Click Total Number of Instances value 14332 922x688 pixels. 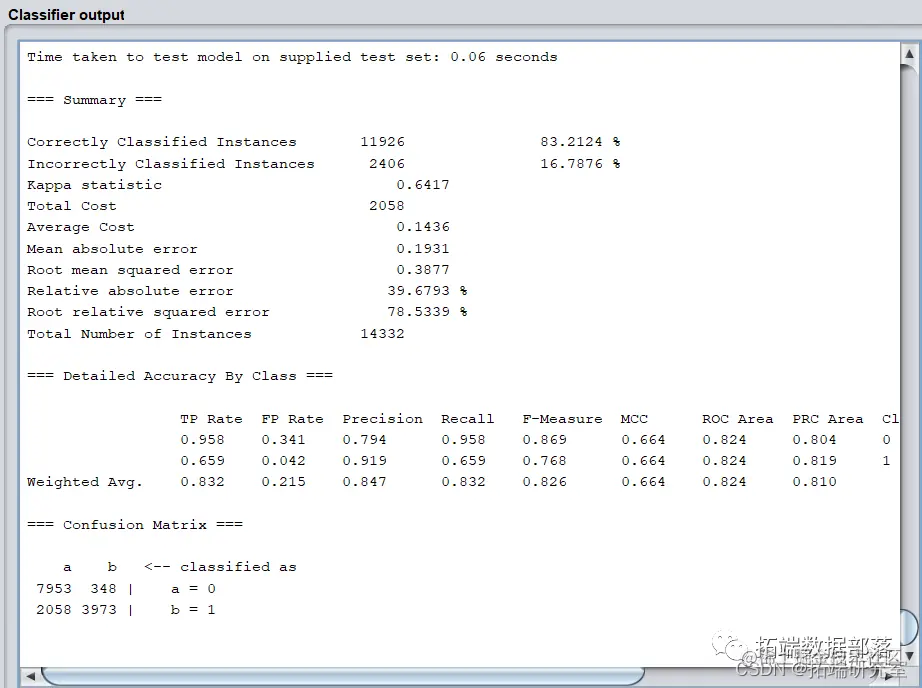pyautogui.click(x=382, y=334)
